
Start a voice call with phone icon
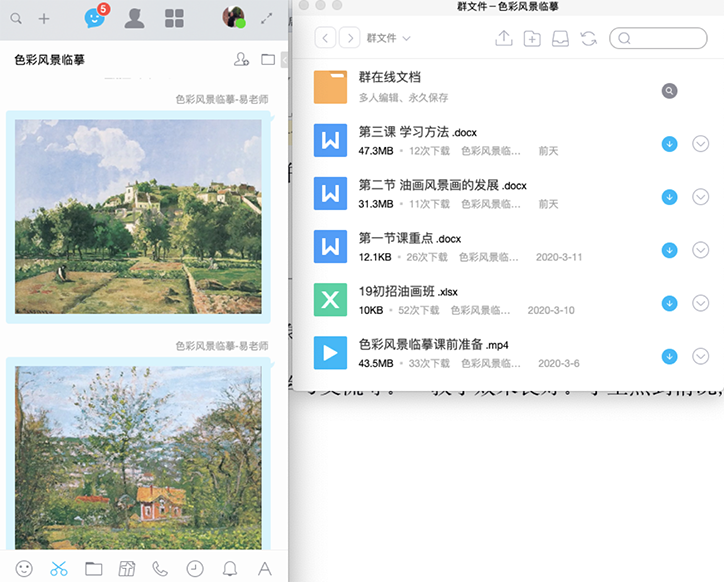click(x=160, y=568)
